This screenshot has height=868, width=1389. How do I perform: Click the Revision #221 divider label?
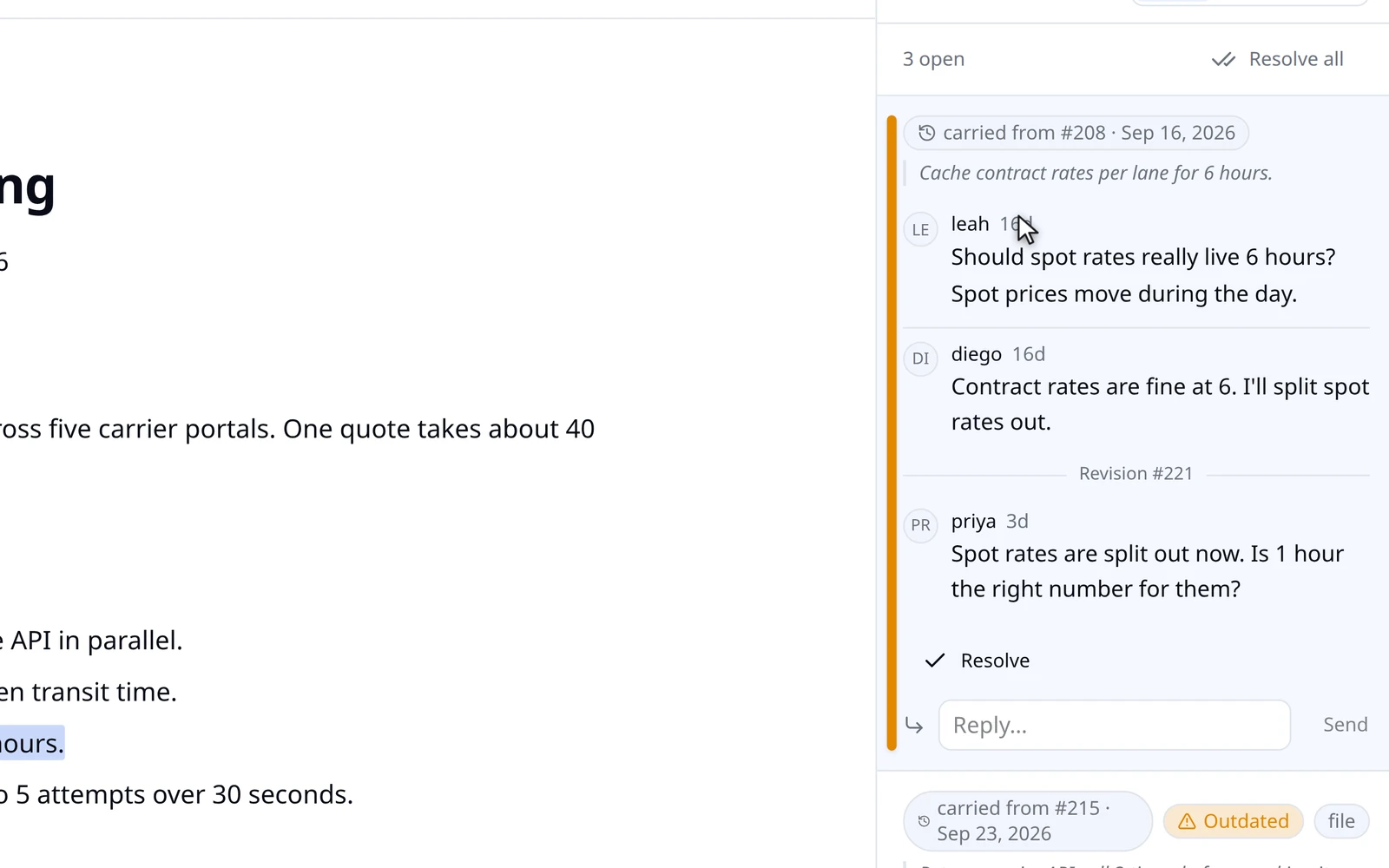tap(1136, 473)
